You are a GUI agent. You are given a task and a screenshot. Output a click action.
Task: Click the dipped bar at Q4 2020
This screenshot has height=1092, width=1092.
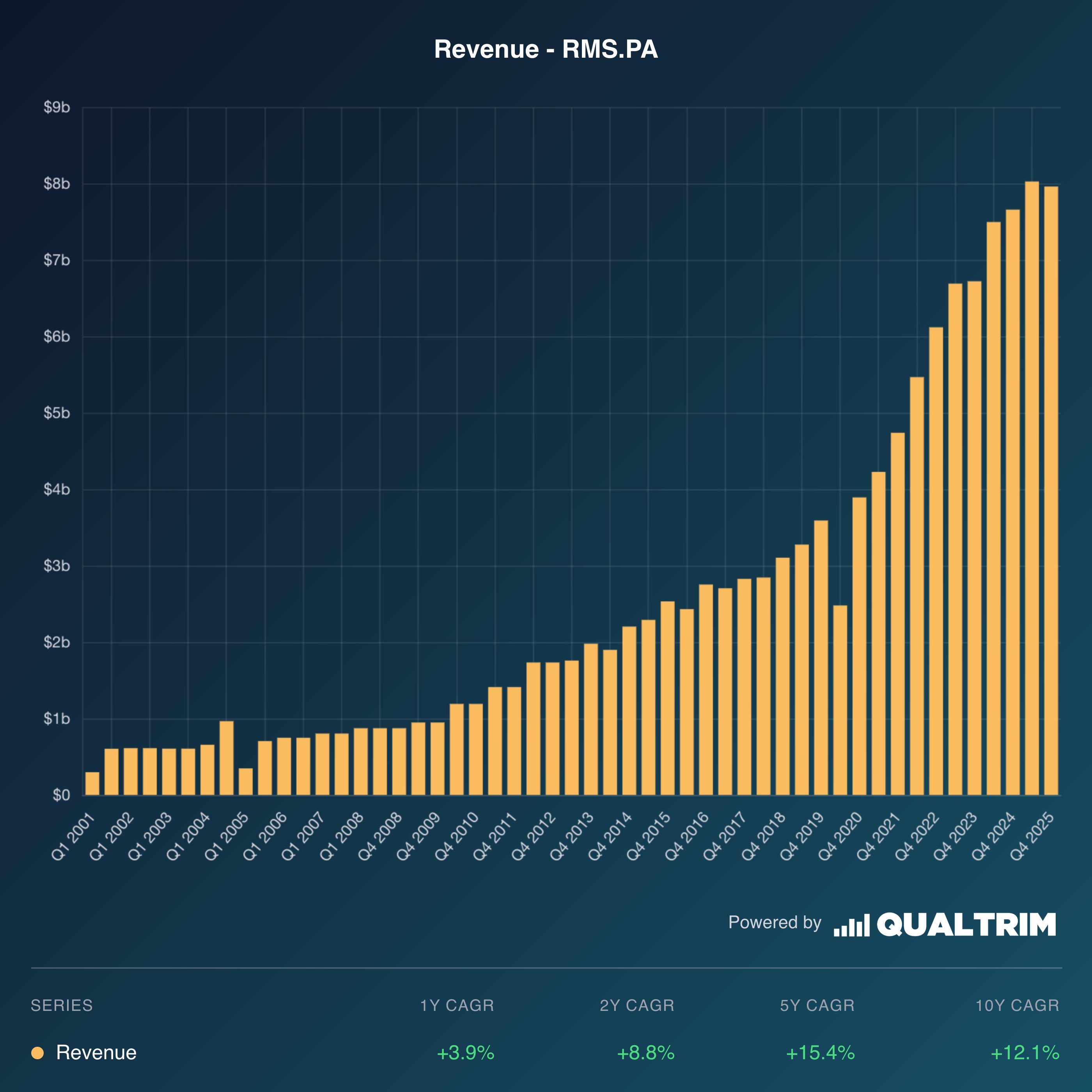coord(840,701)
